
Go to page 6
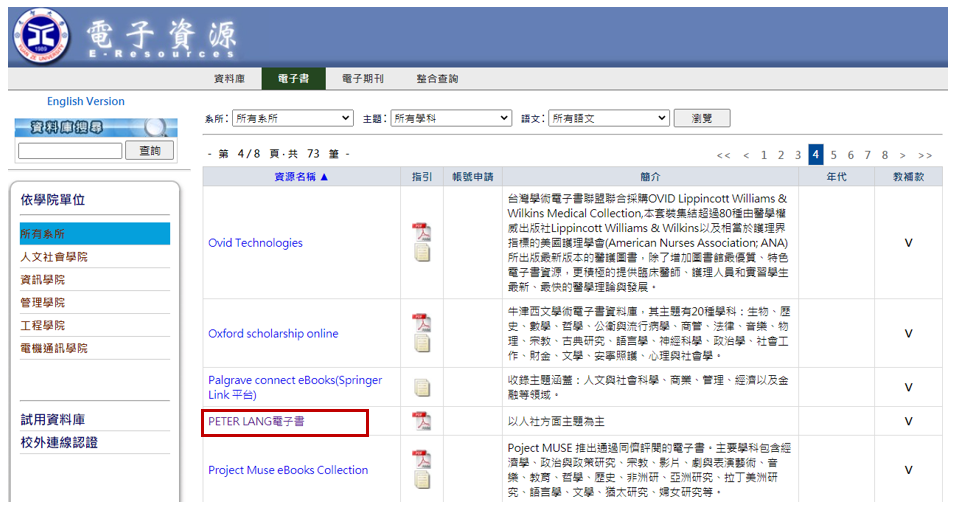(x=851, y=155)
